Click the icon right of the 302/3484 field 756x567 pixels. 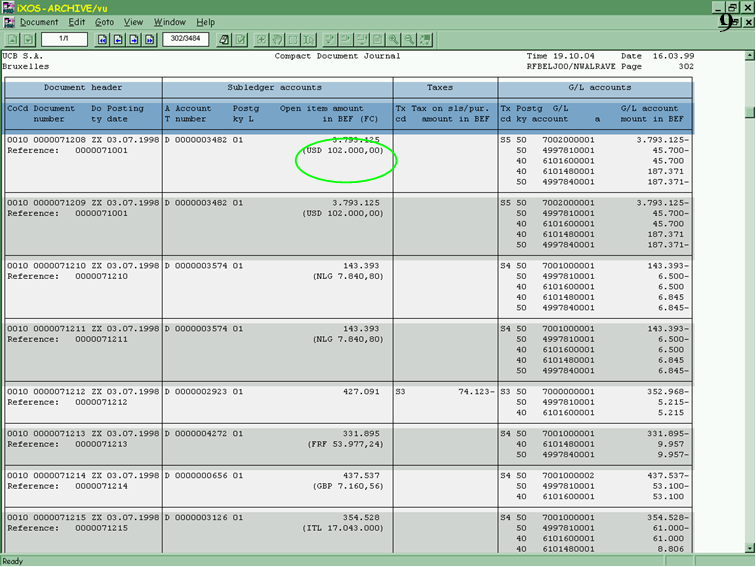point(224,40)
